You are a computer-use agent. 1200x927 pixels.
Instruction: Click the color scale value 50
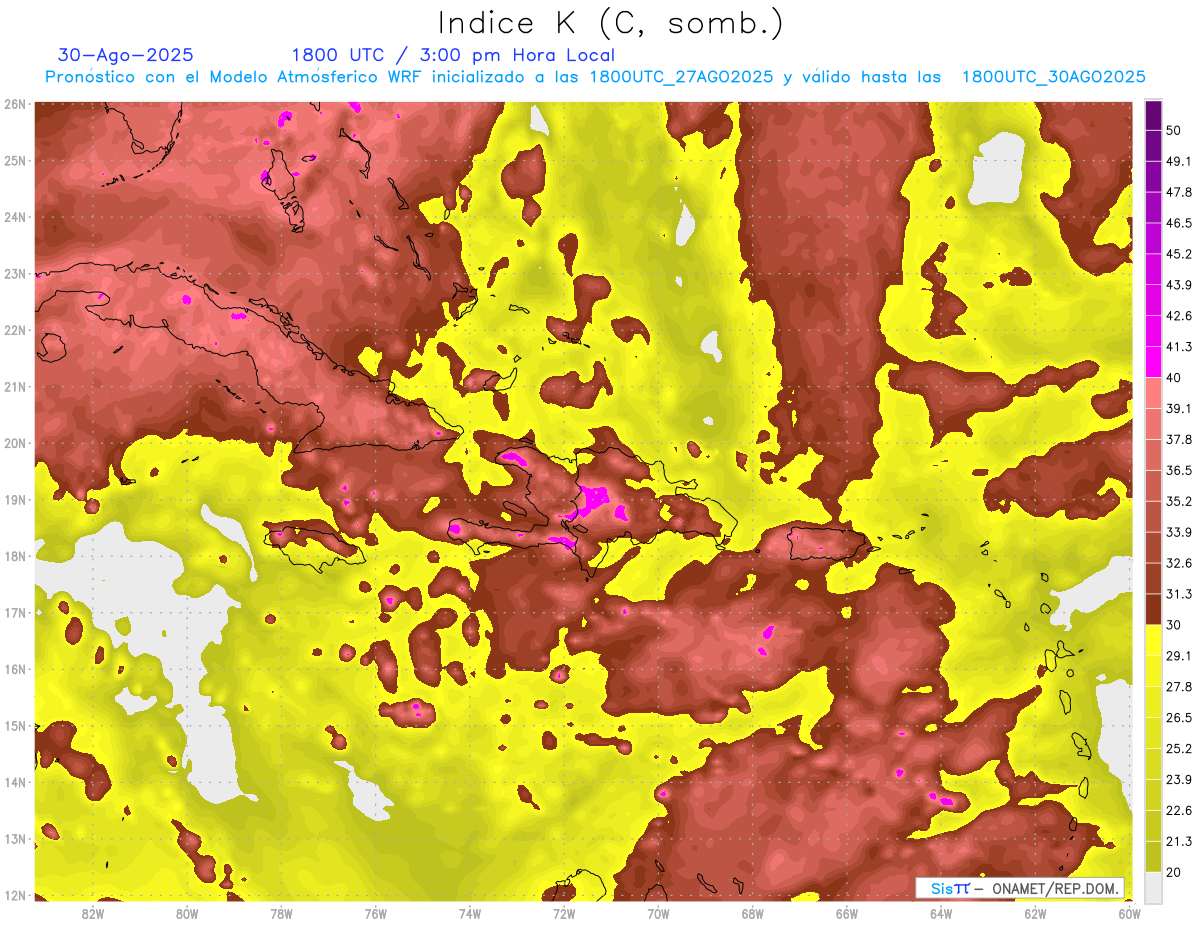[x=1173, y=130]
